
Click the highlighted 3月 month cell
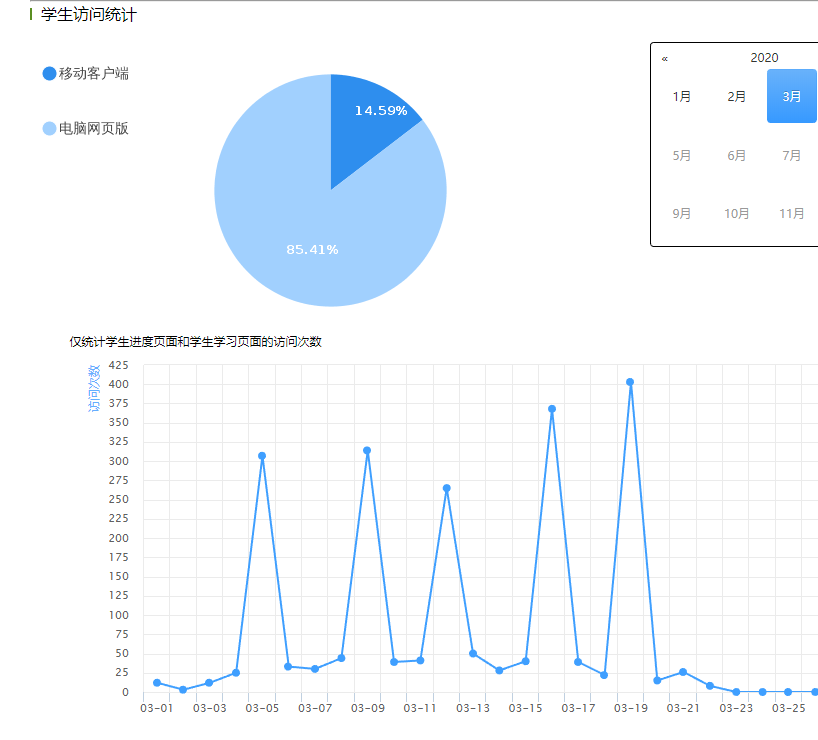tap(792, 97)
